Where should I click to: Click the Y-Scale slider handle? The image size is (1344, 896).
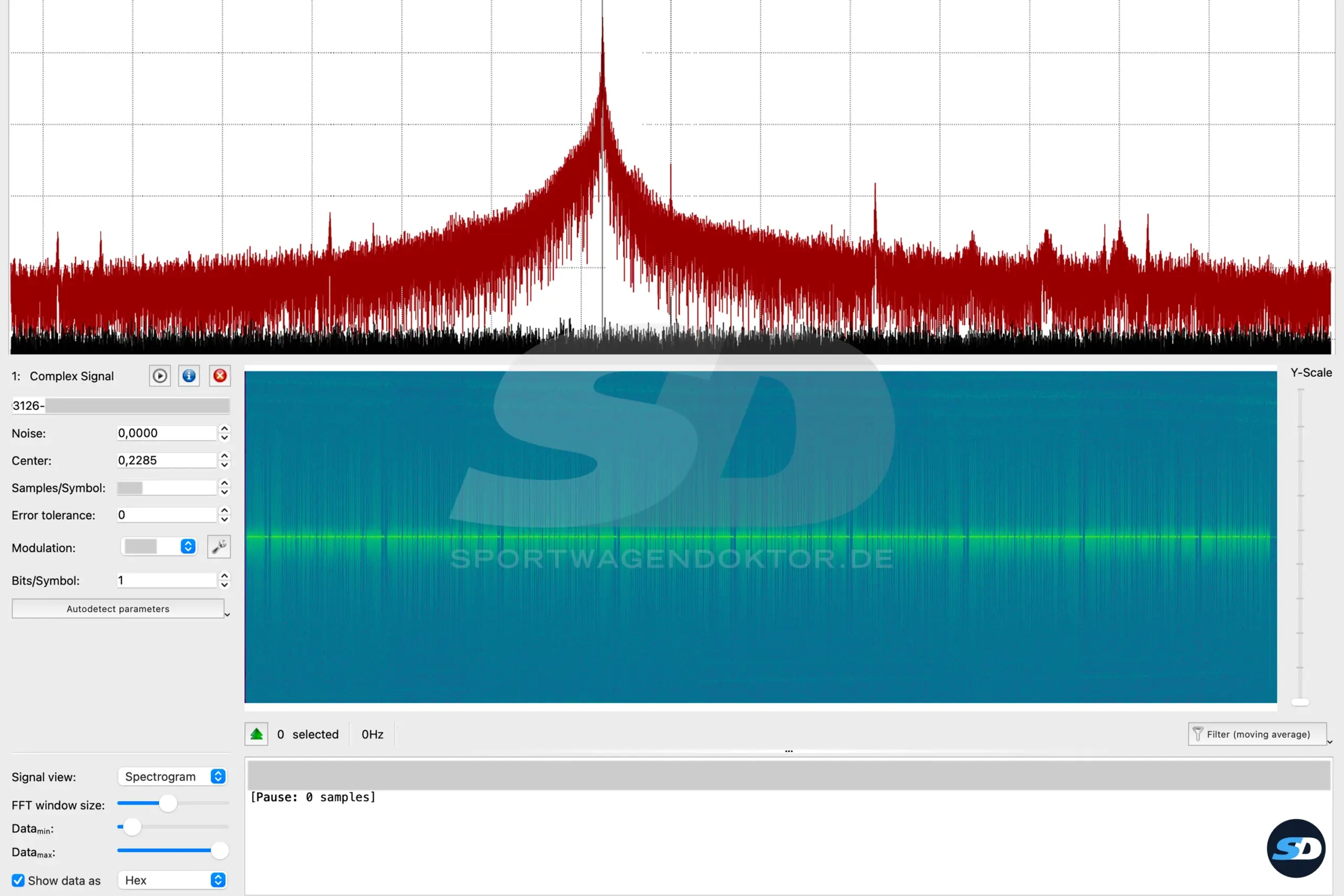(x=1300, y=702)
